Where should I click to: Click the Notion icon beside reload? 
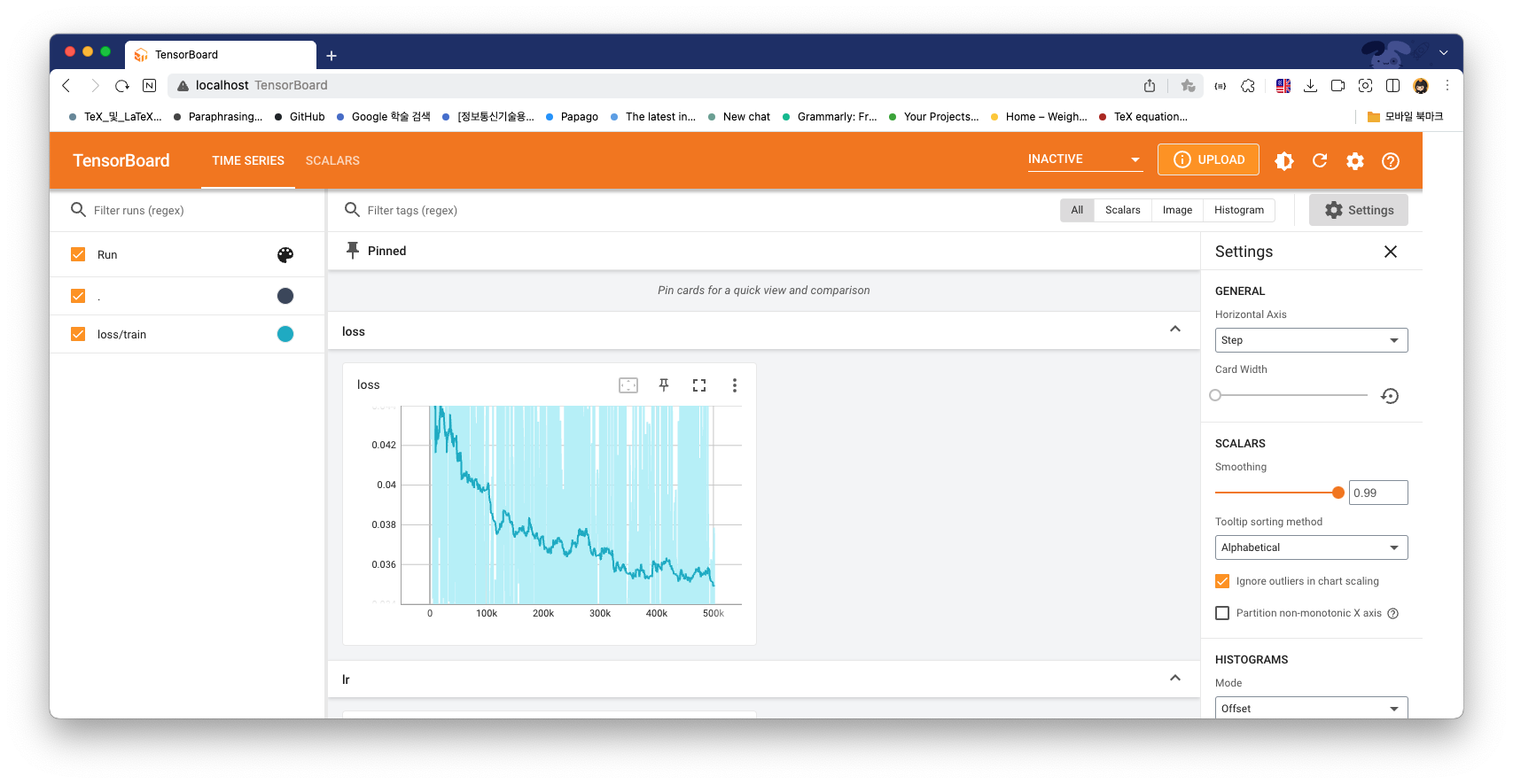(150, 85)
